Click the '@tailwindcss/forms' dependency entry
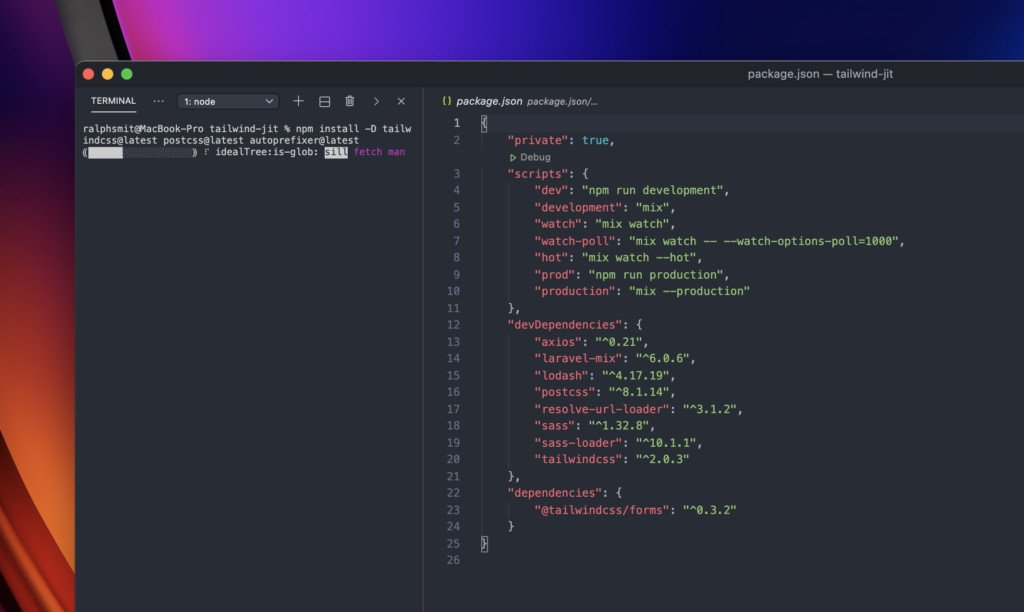The image size is (1024, 612). 600,509
